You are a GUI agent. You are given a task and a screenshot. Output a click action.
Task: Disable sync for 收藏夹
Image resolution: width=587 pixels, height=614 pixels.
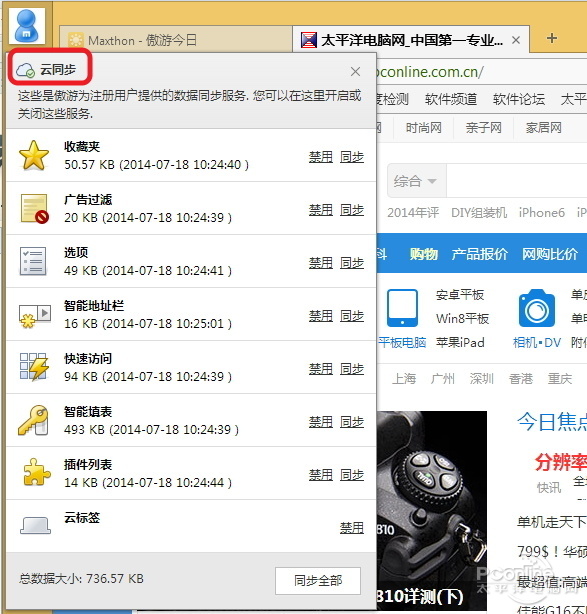321,157
